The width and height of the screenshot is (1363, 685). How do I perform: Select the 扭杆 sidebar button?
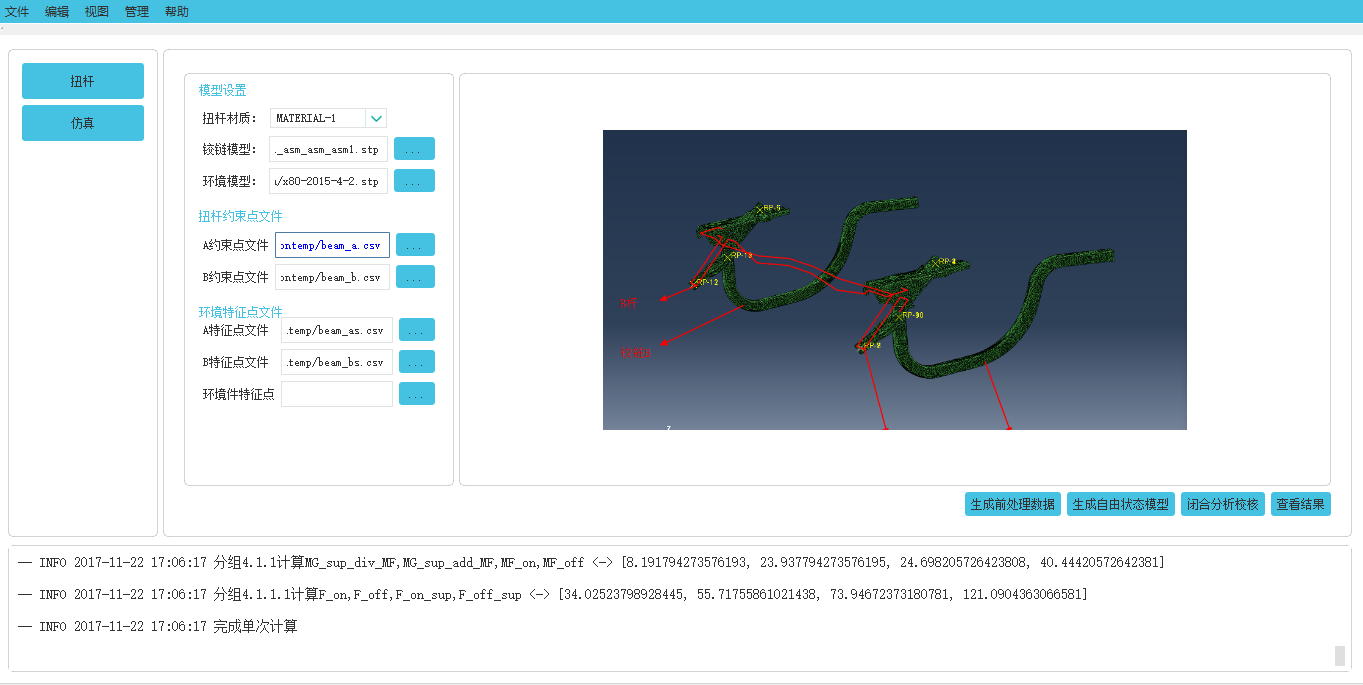tap(83, 81)
